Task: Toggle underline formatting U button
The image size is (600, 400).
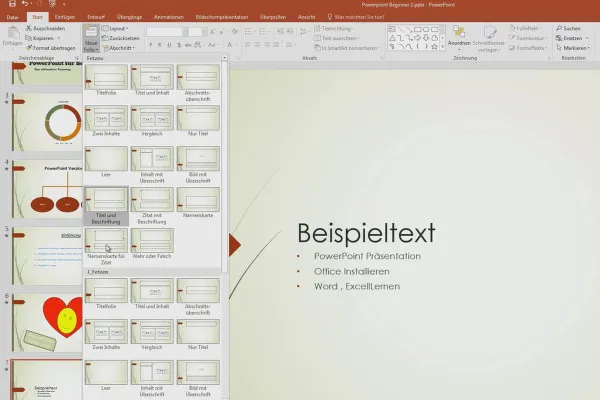Action: [x=169, y=45]
